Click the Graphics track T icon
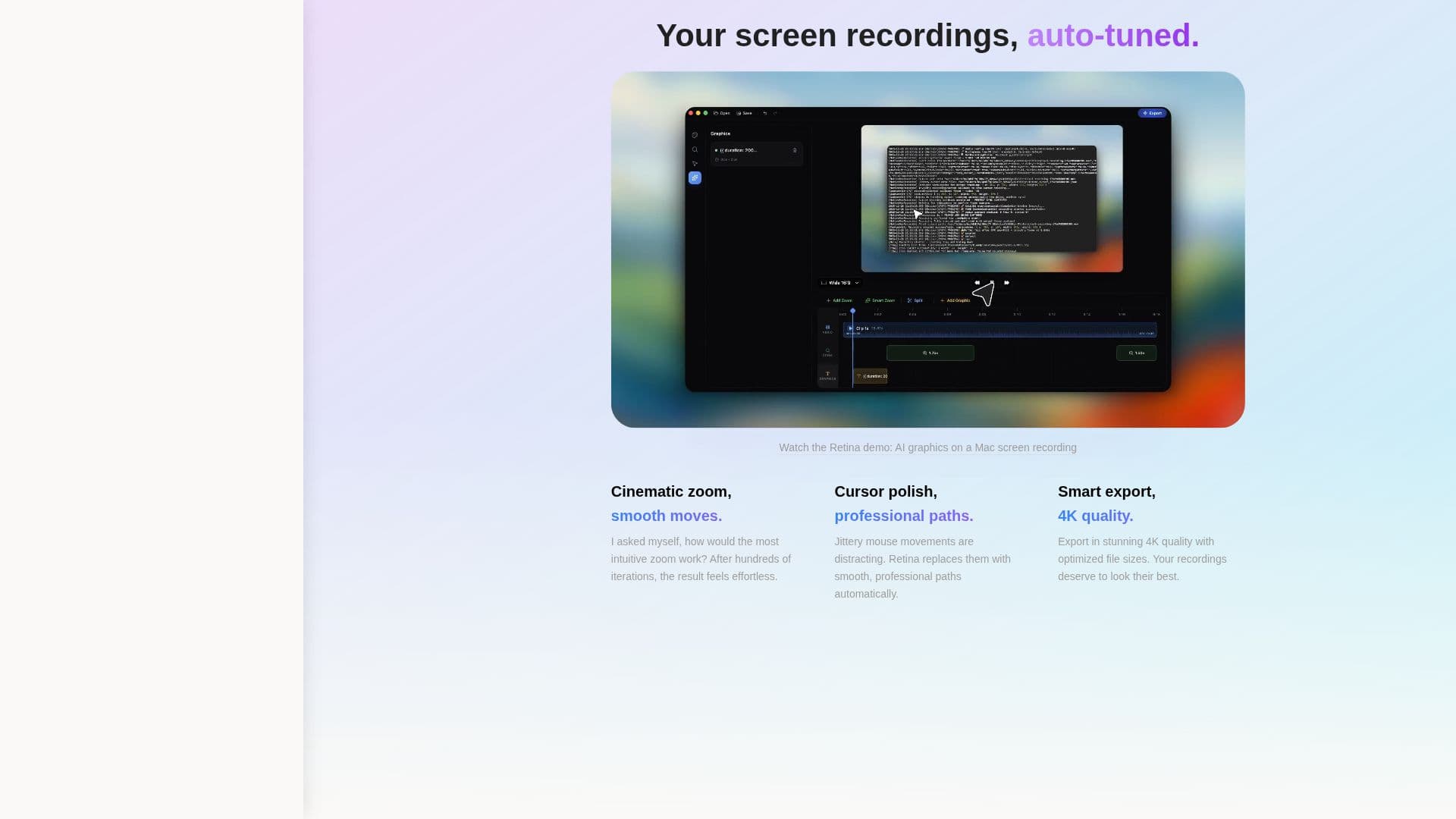 click(827, 375)
